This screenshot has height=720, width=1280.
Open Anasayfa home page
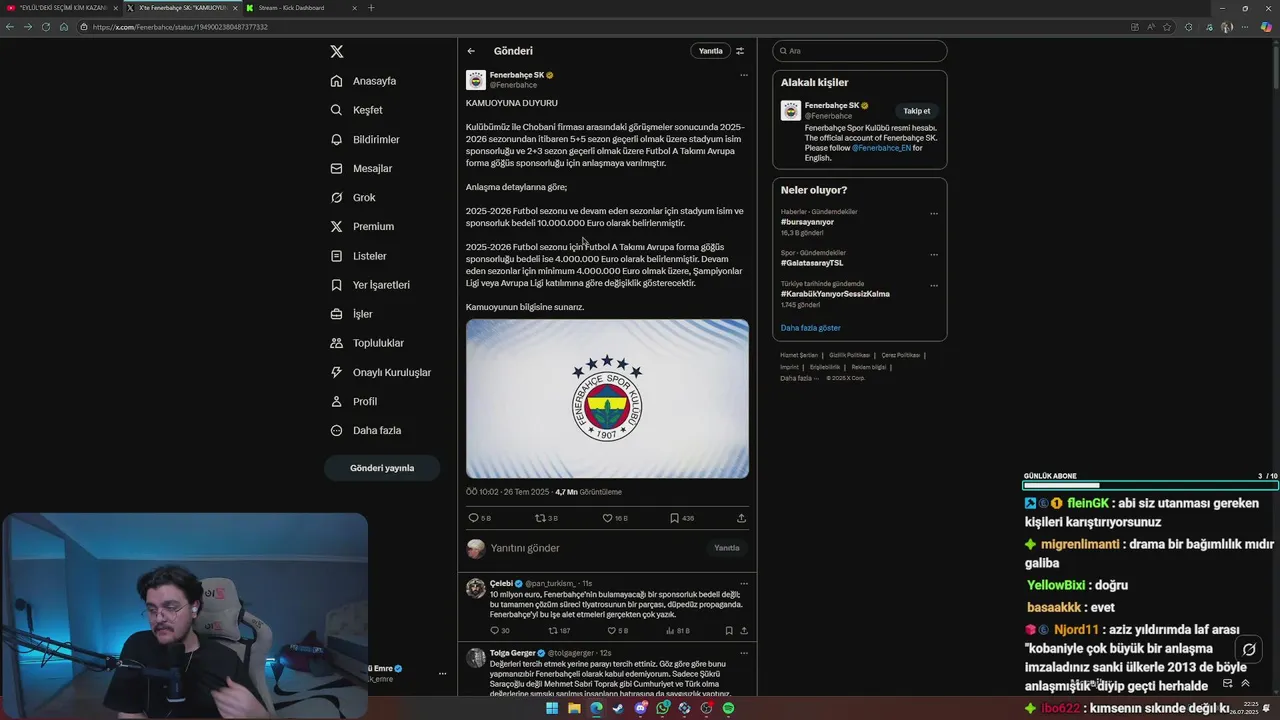coord(364,81)
